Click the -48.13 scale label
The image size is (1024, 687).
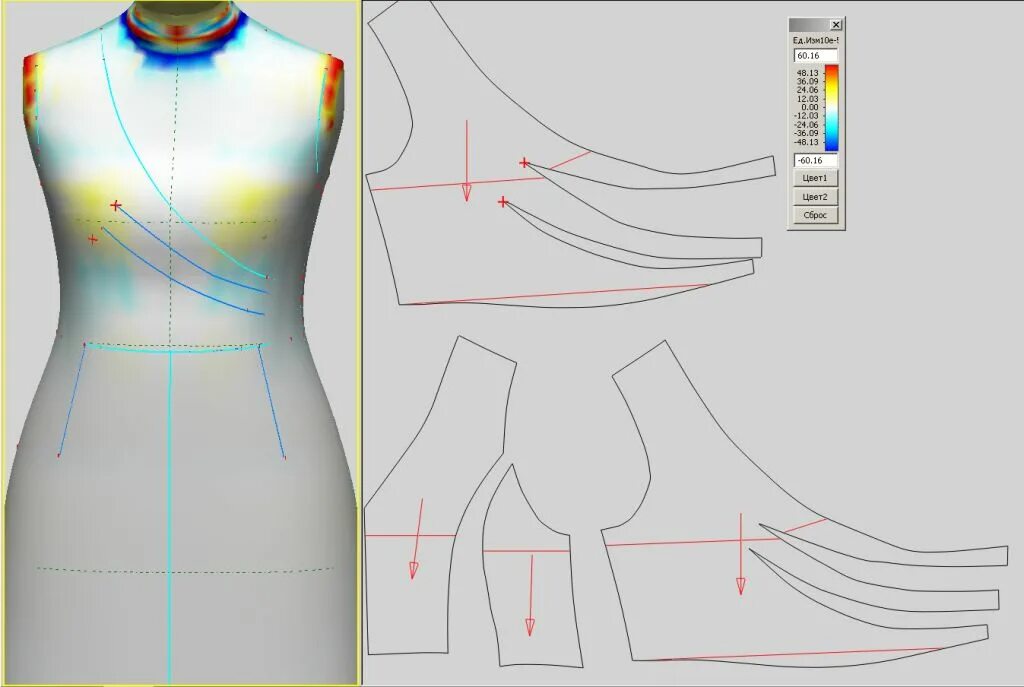click(807, 142)
